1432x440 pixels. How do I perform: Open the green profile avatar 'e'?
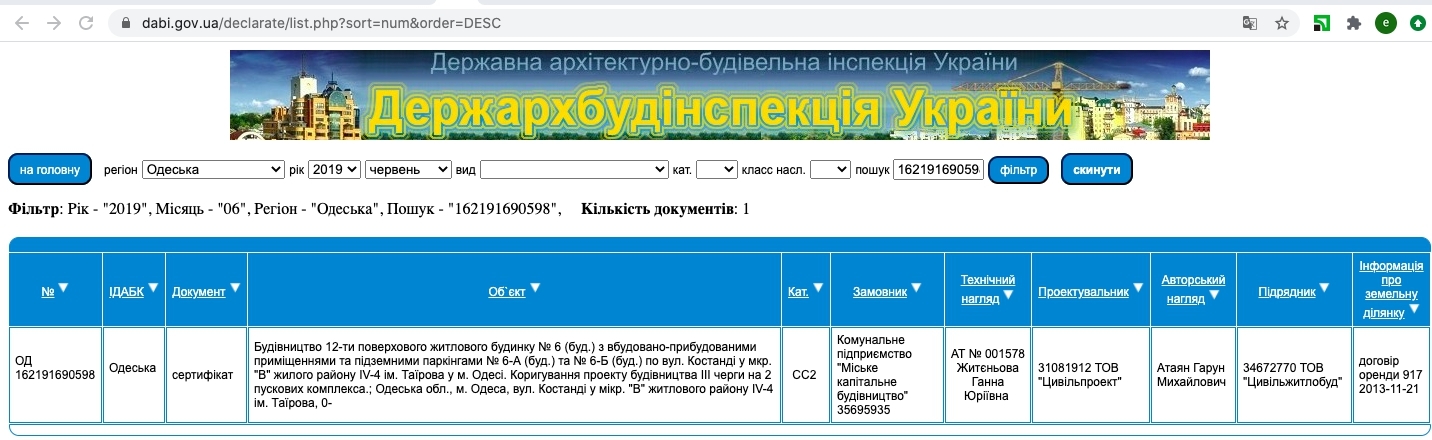(x=1385, y=22)
